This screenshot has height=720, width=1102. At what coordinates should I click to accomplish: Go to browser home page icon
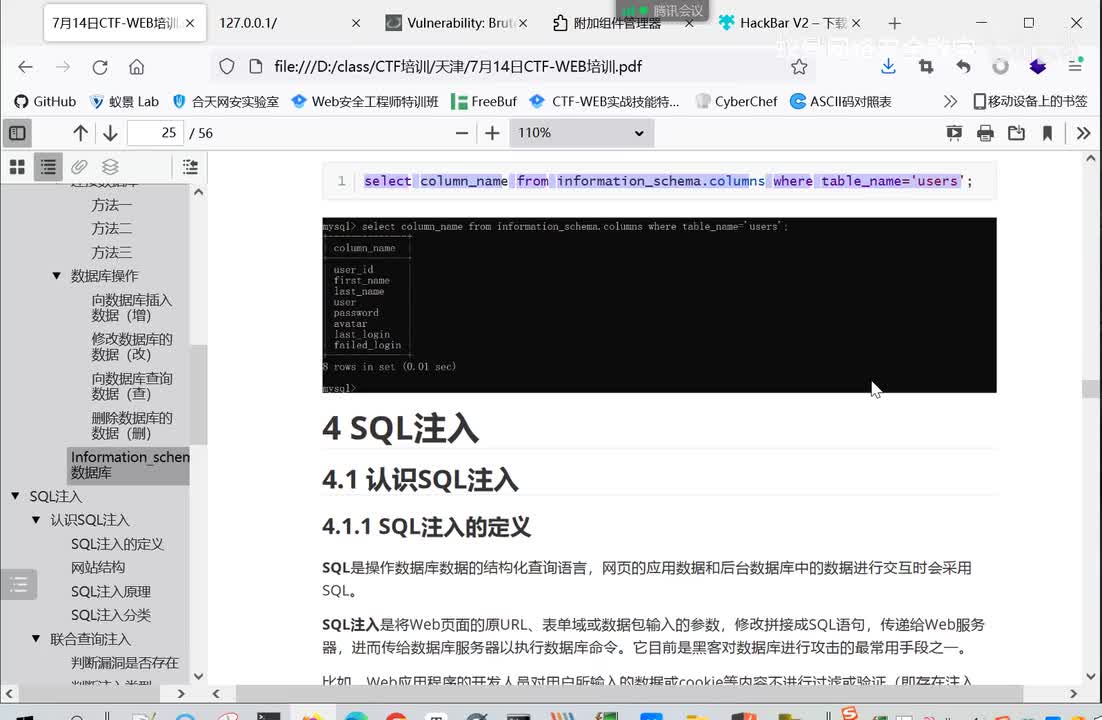136,67
